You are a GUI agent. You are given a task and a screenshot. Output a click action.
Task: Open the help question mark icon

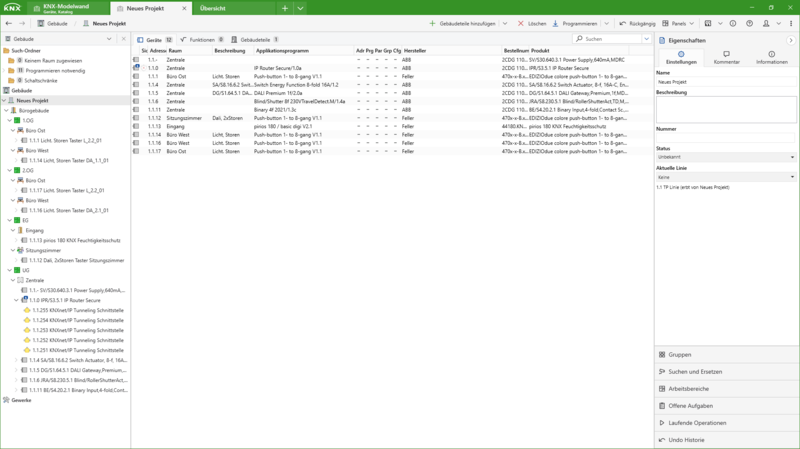[748, 23]
